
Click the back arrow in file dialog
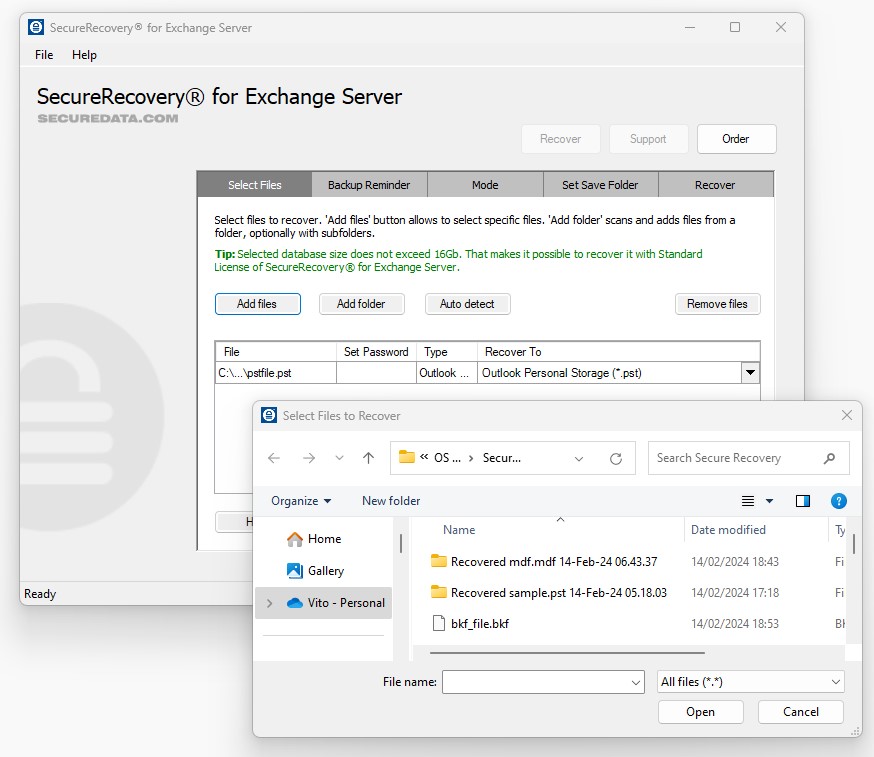pyautogui.click(x=274, y=458)
